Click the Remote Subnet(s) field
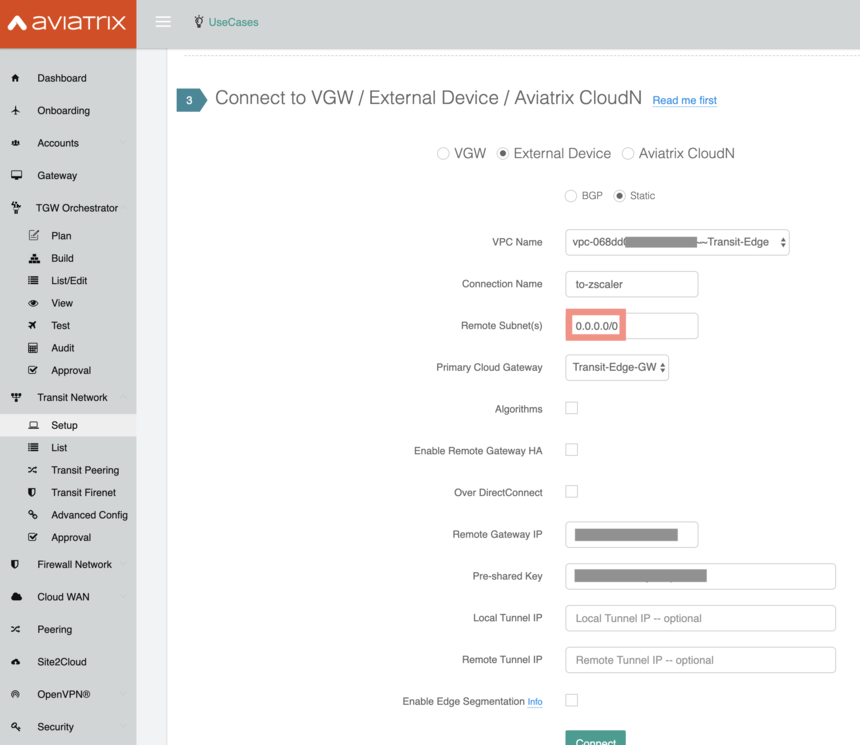Image resolution: width=860 pixels, height=745 pixels. 632,326
